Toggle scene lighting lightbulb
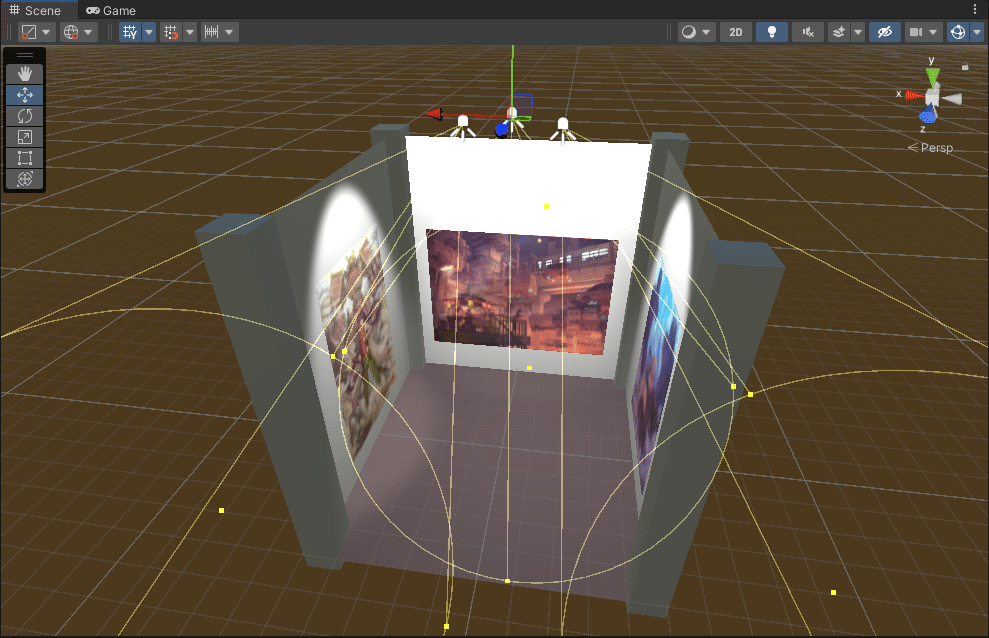This screenshot has width=989, height=638. 771,32
